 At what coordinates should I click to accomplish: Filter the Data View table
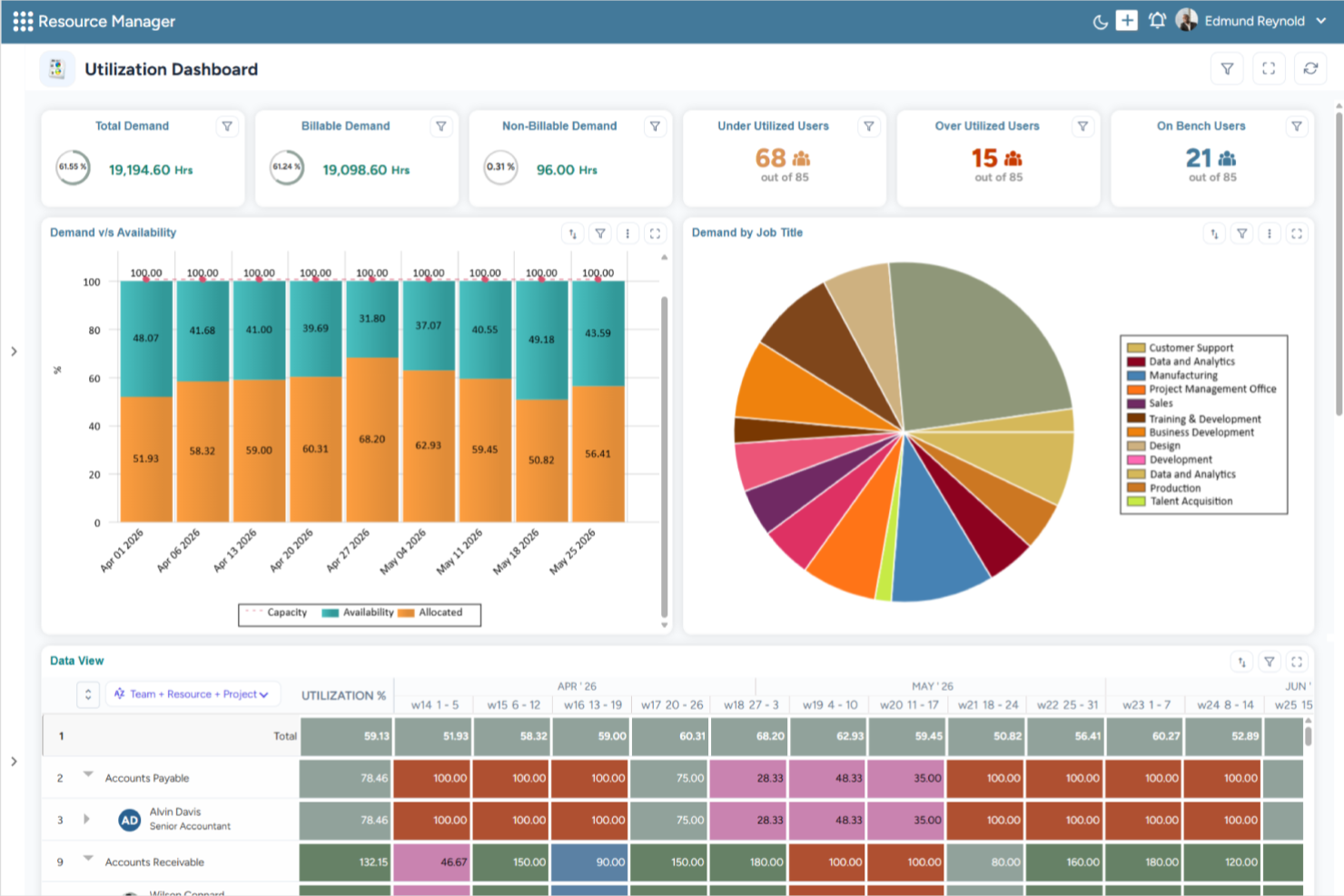pos(1270,662)
